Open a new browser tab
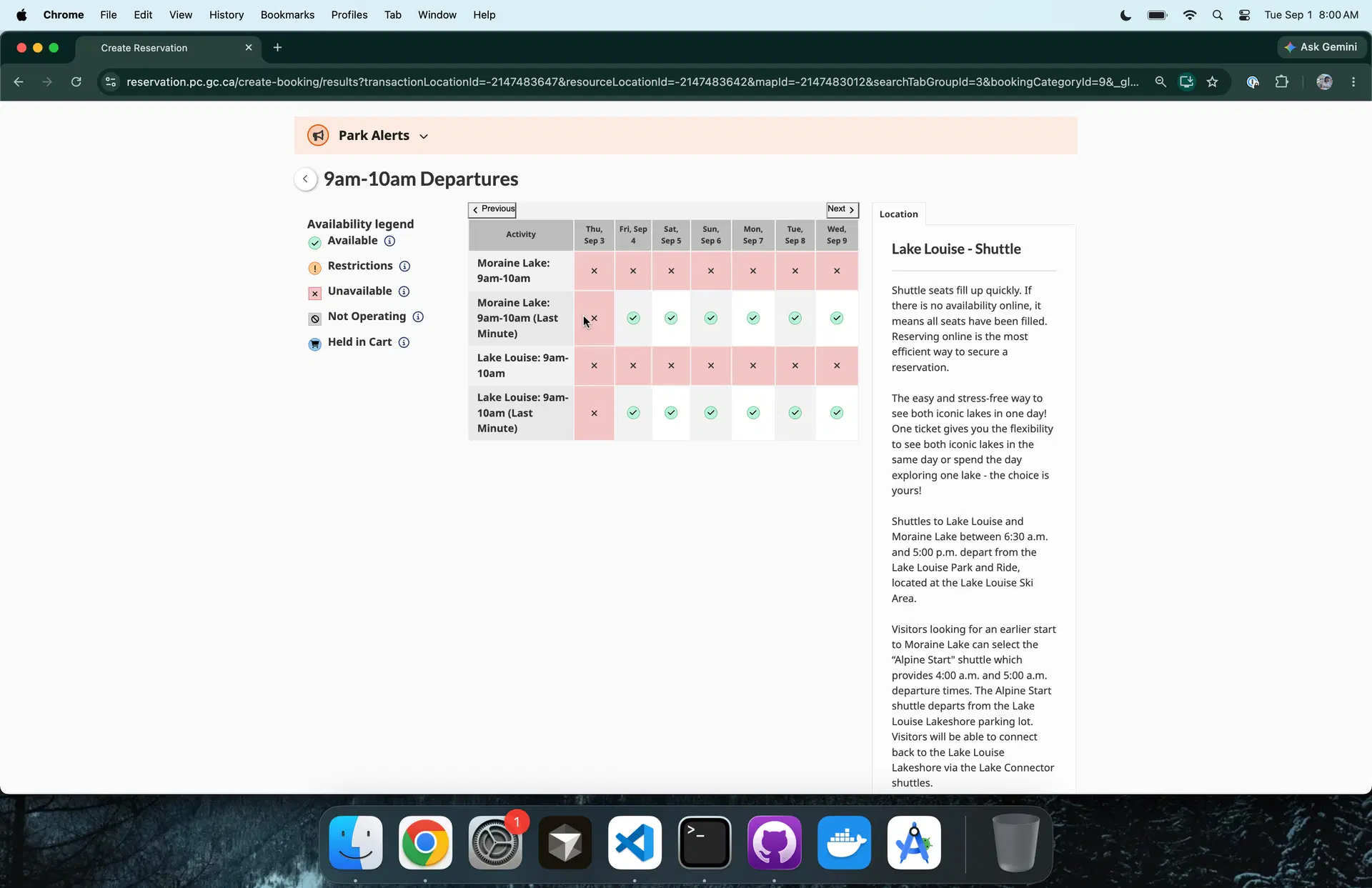The image size is (1372, 888). click(278, 47)
